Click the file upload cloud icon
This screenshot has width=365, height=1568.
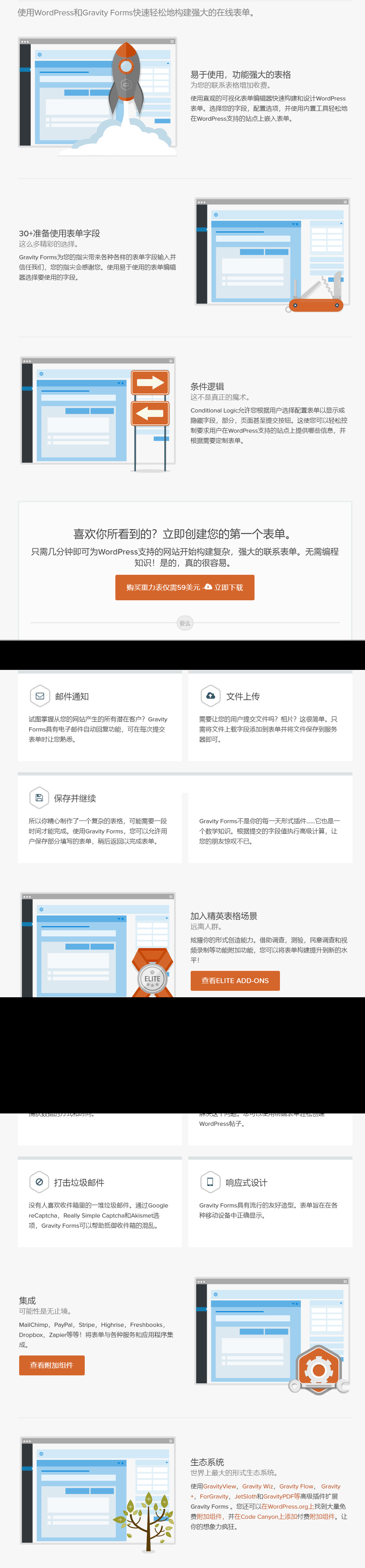tap(210, 696)
